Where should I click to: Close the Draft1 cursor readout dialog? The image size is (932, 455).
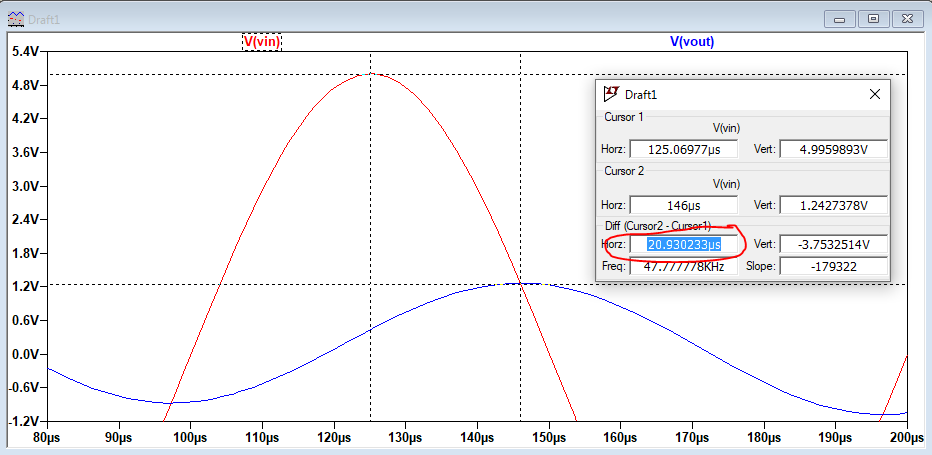(874, 94)
